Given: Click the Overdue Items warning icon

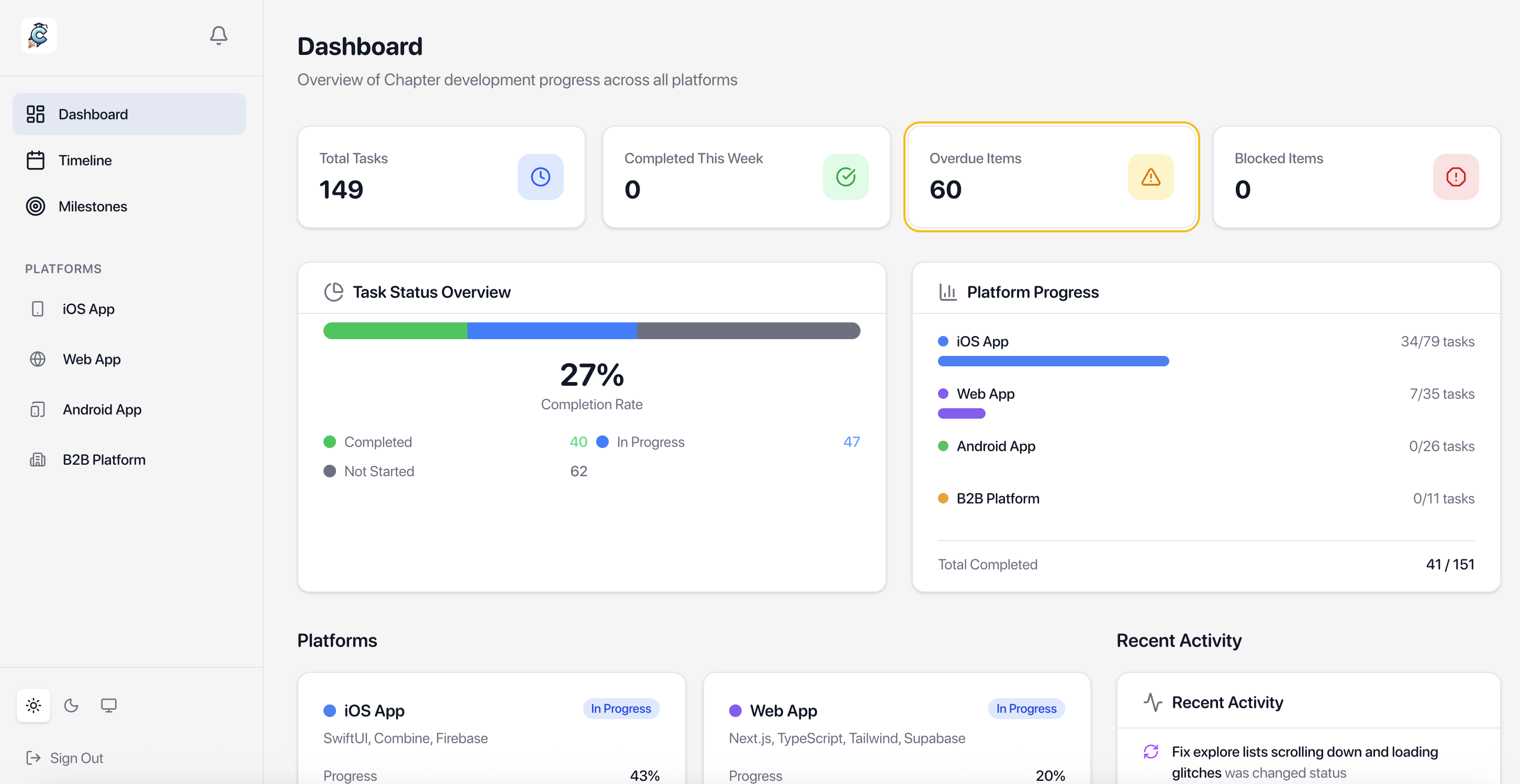Looking at the screenshot, I should click(1150, 176).
